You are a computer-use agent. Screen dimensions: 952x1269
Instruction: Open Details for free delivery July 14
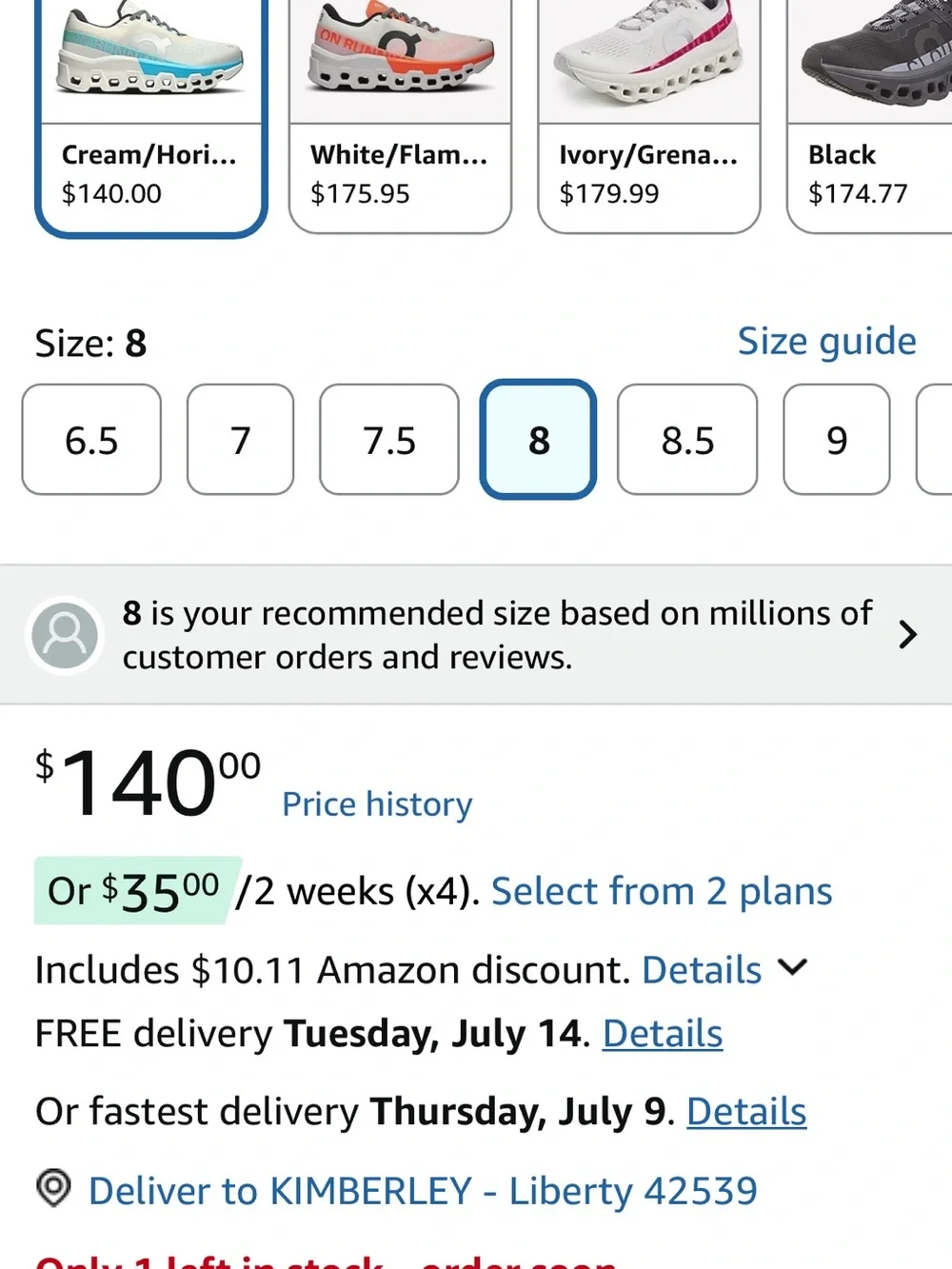(663, 1034)
